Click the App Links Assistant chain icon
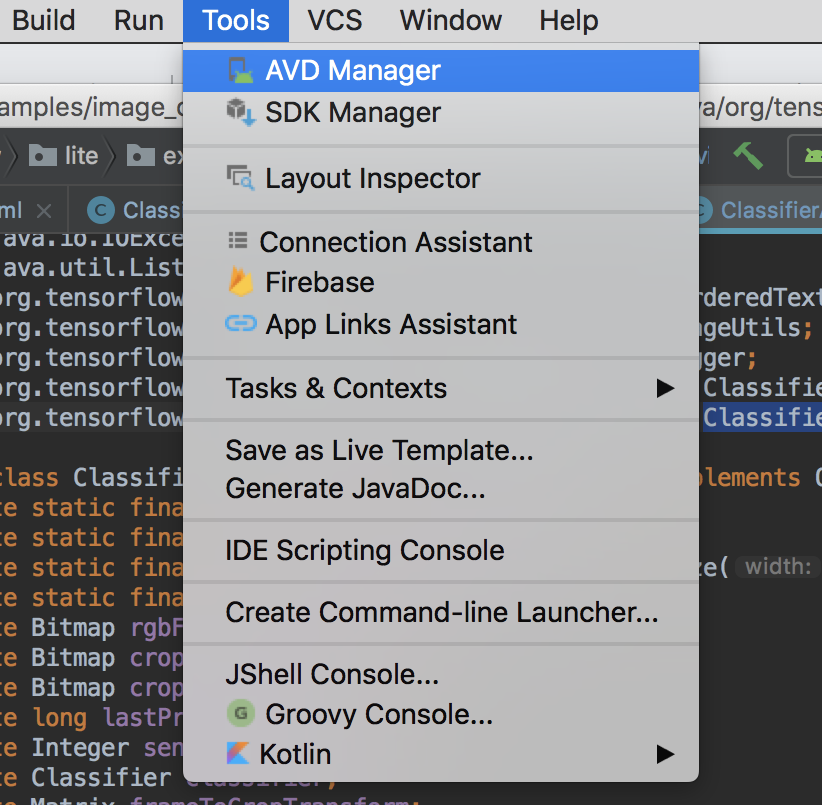The height and width of the screenshot is (805, 822). 240,324
